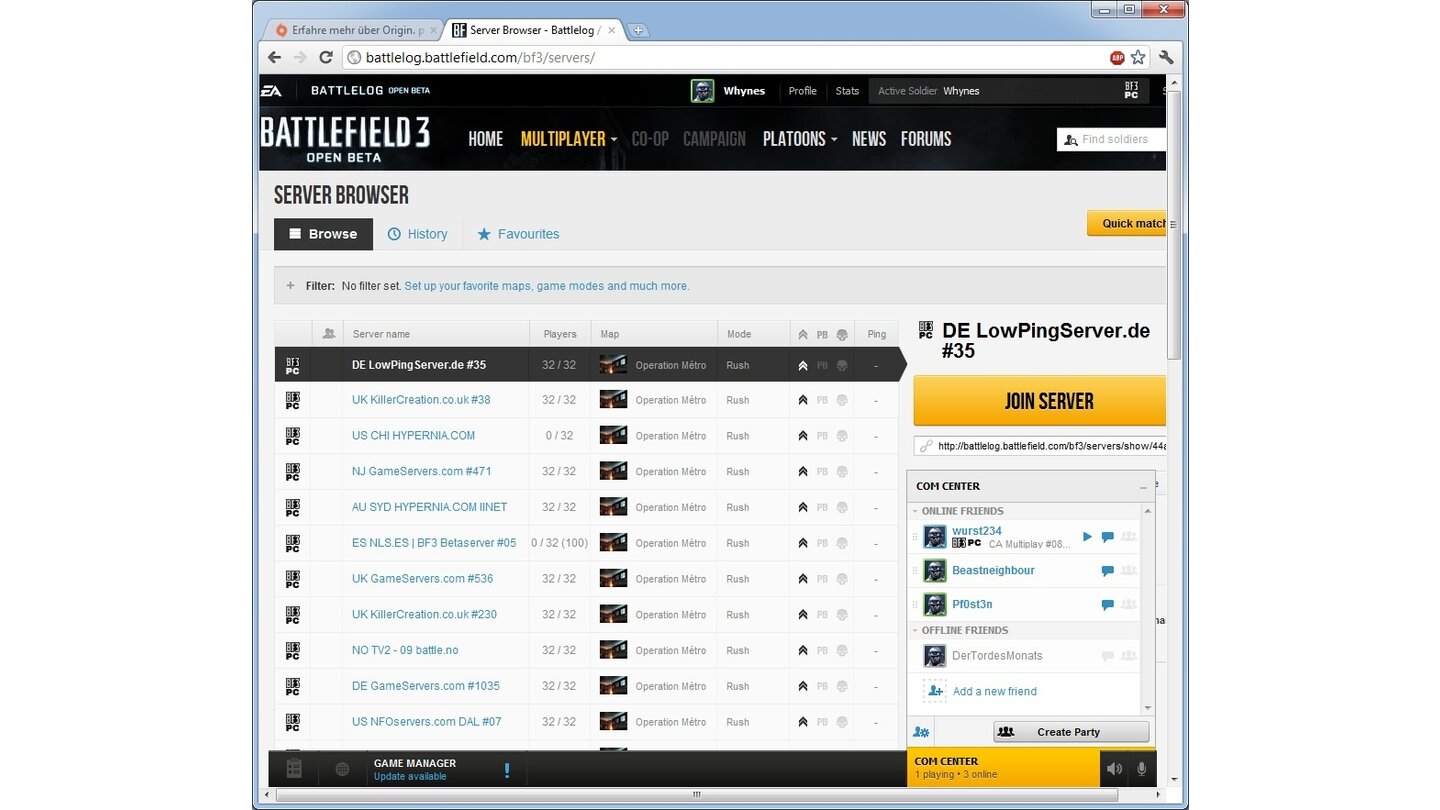The image size is (1440, 810).
Task: Open chat with Beastneighbour
Action: (1107, 571)
